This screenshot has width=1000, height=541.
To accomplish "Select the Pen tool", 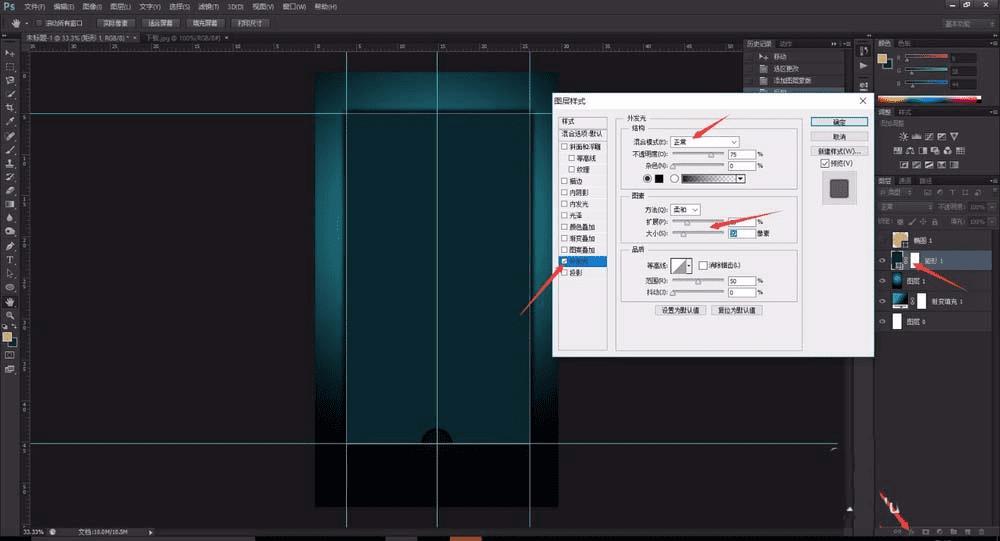I will (10, 245).
